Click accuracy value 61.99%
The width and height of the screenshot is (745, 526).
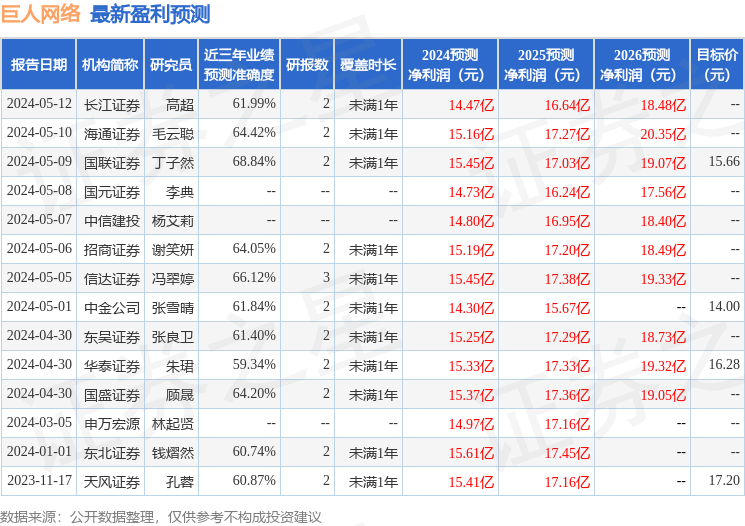point(254,104)
